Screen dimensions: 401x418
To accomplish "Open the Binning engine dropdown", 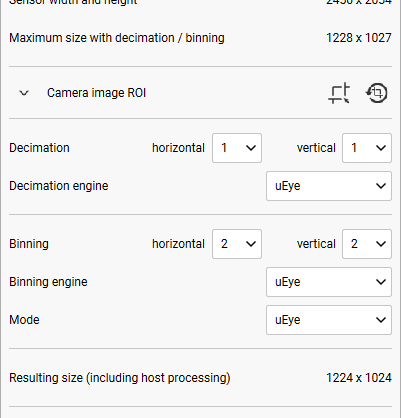I will point(329,282).
